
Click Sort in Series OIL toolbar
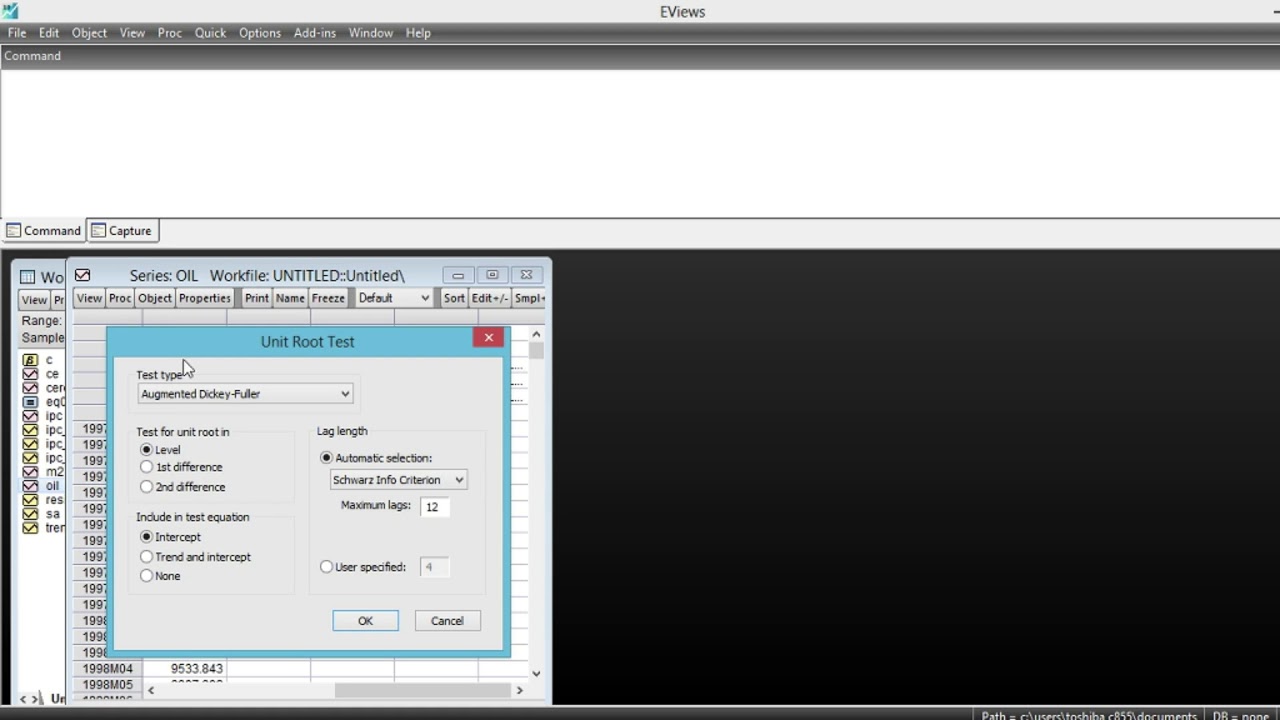(454, 298)
